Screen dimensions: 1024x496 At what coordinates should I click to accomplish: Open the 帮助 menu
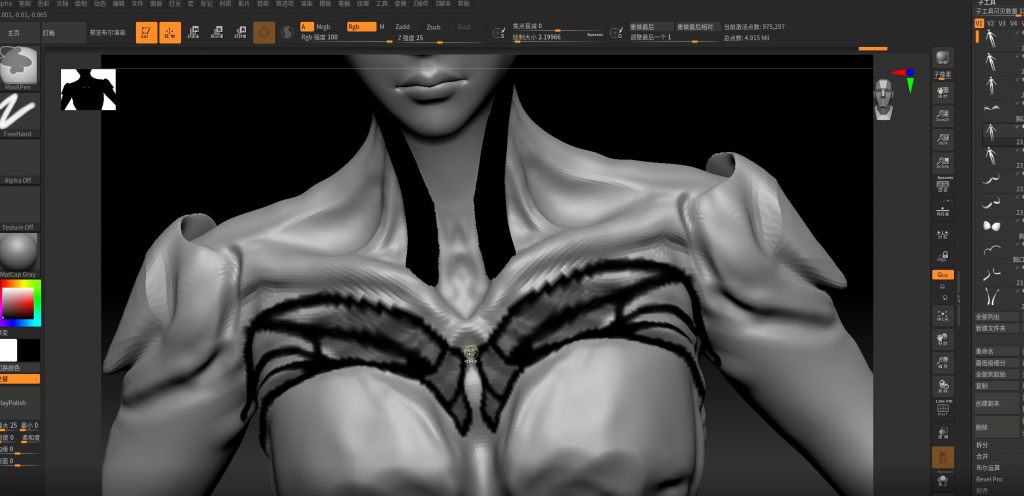tap(463, 3)
